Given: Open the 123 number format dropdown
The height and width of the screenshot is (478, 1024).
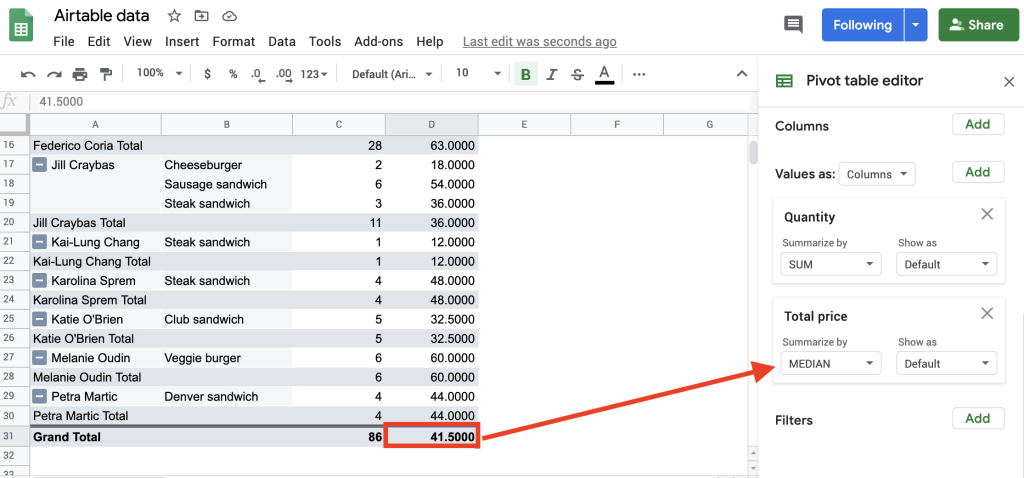Looking at the screenshot, I should [313, 74].
